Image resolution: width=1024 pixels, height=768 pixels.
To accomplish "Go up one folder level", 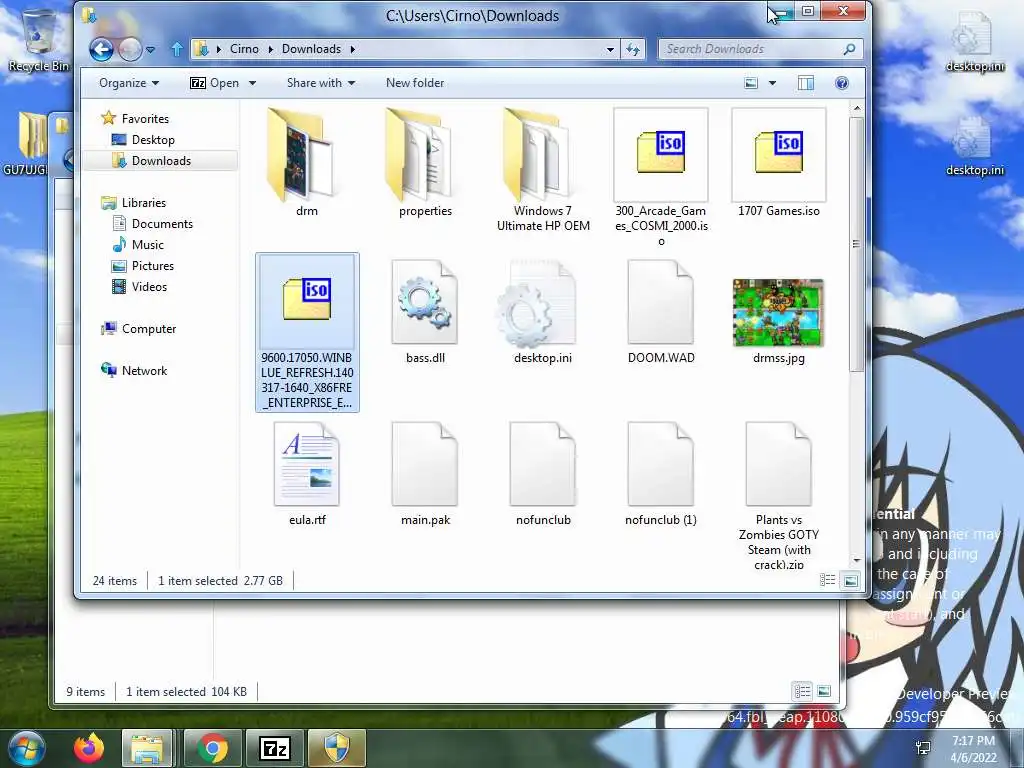I will (x=176, y=49).
